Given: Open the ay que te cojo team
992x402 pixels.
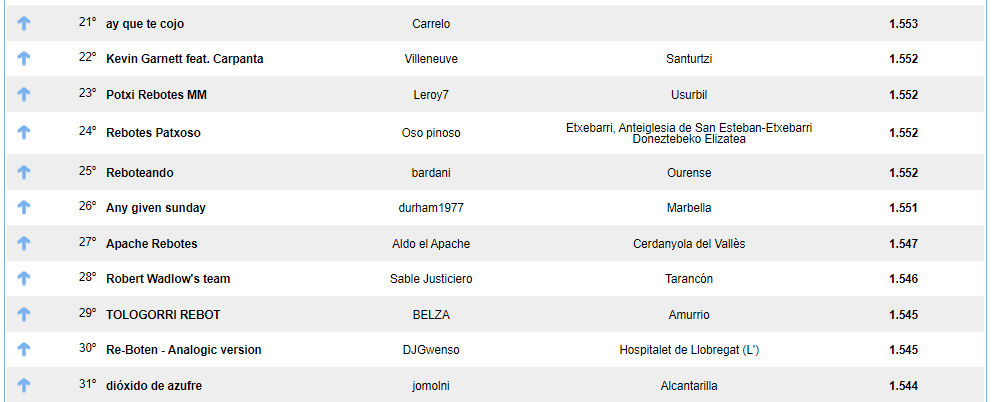Looking at the screenshot, I should point(145,23).
